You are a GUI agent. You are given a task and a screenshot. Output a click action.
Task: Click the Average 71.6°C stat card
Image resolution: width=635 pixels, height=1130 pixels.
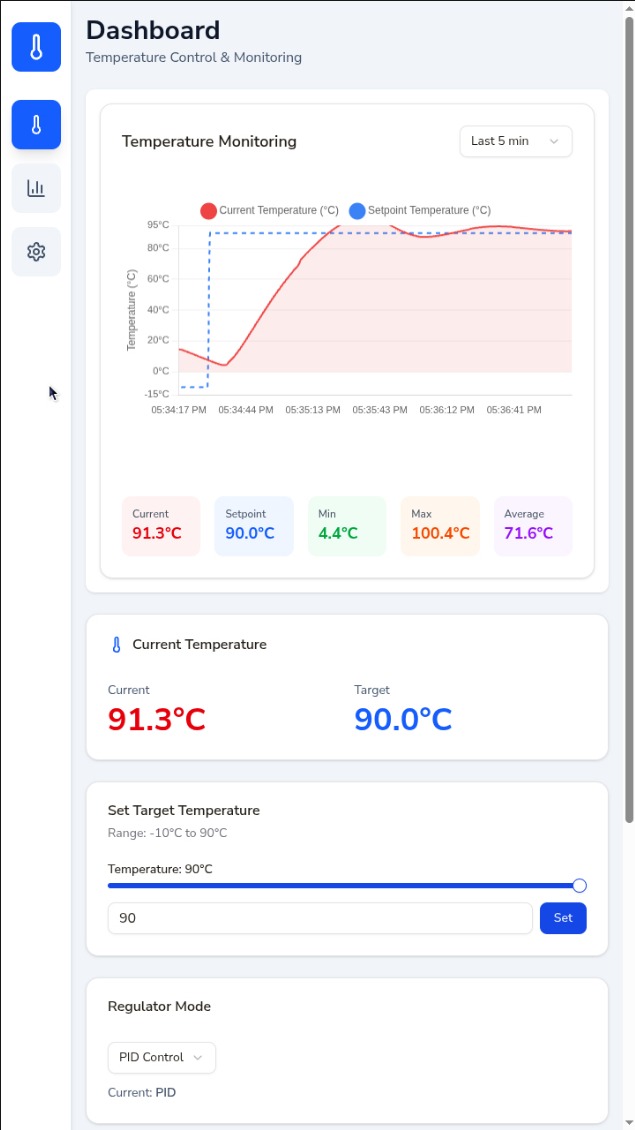[x=533, y=526]
